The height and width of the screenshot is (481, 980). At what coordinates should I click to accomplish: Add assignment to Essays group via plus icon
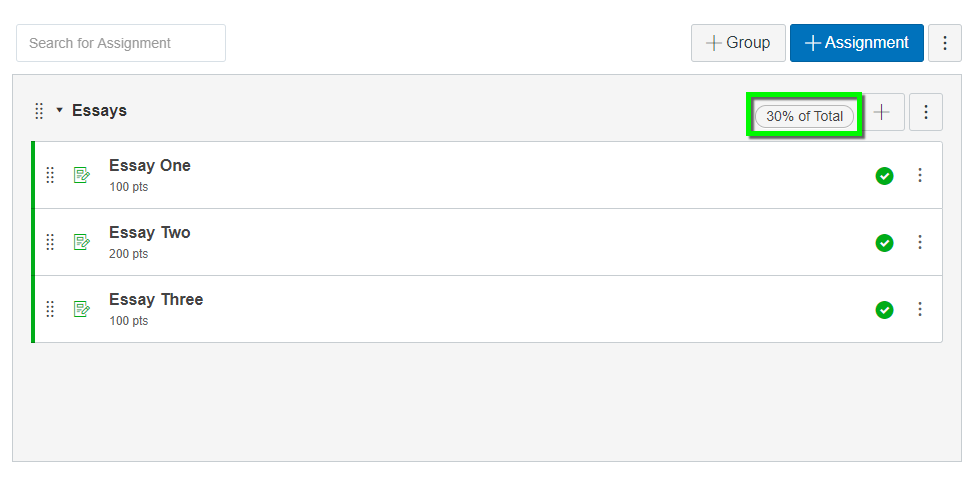(881, 112)
